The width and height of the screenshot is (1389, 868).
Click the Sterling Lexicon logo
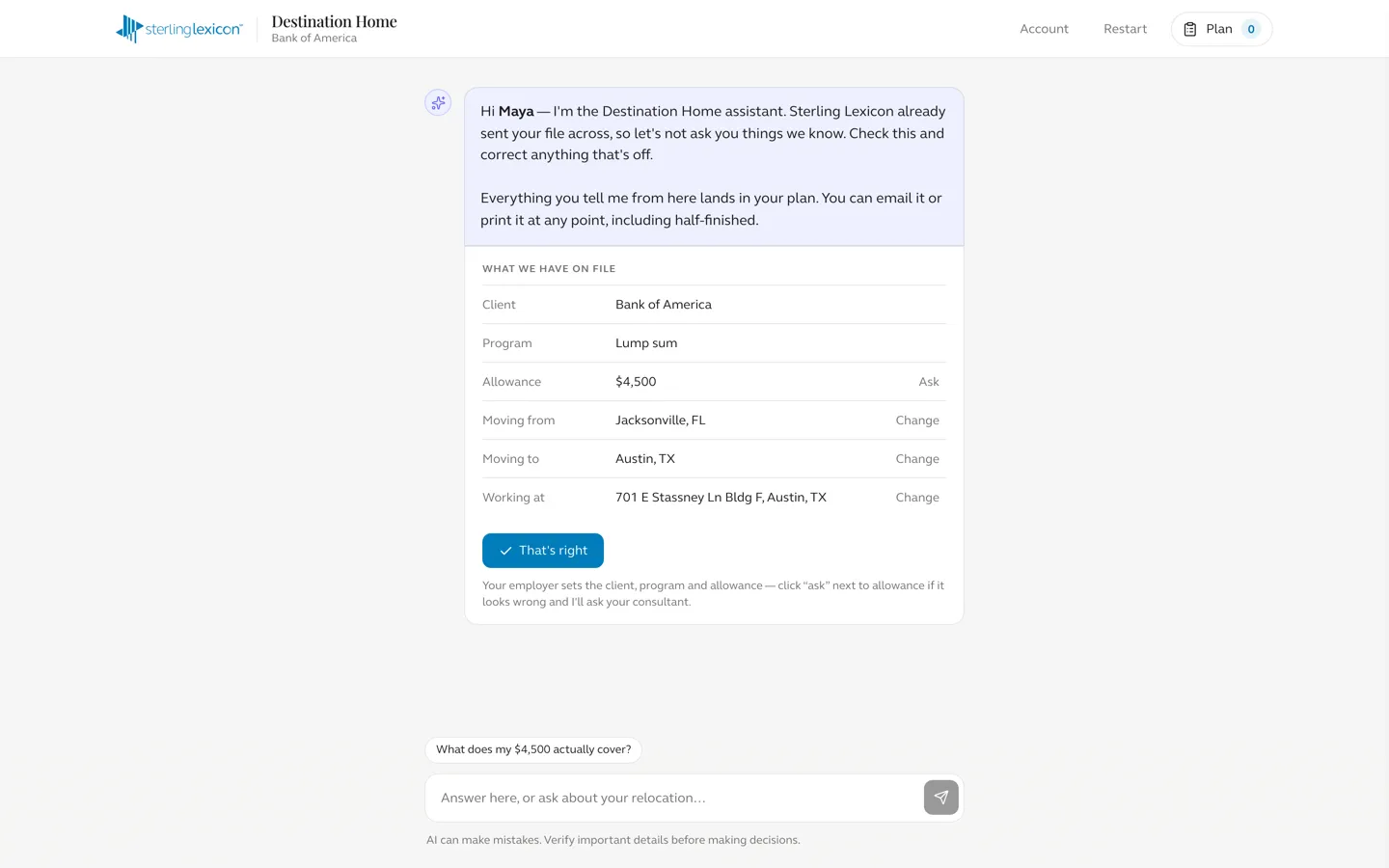[179, 29]
